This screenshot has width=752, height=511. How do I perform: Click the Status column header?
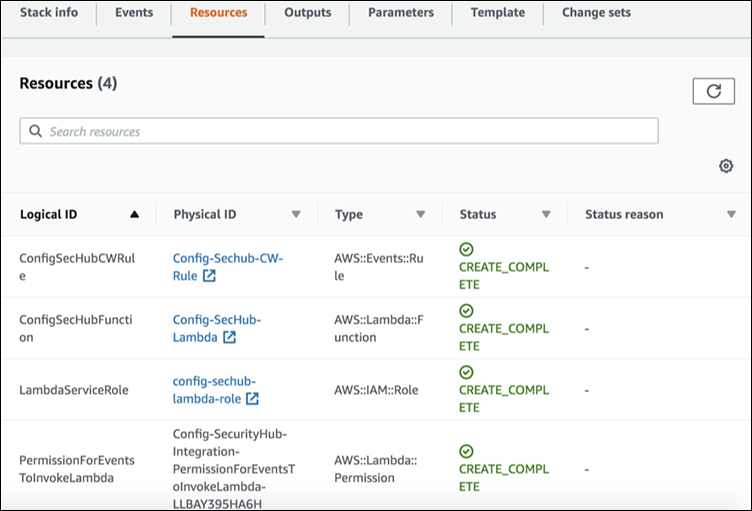pos(478,214)
